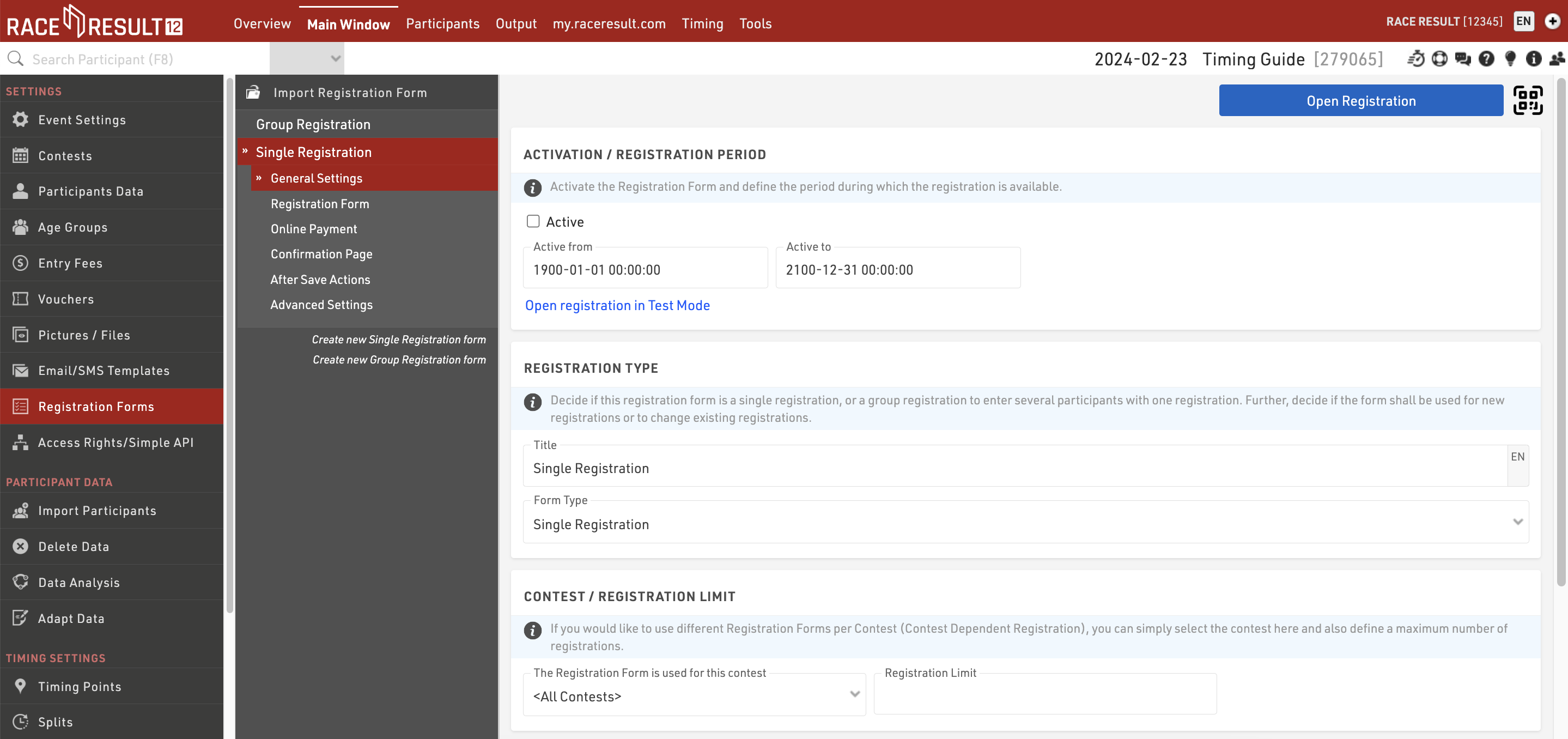Open Registration Forms in sidebar
Viewport: 1568px width, 739px height.
point(111,406)
